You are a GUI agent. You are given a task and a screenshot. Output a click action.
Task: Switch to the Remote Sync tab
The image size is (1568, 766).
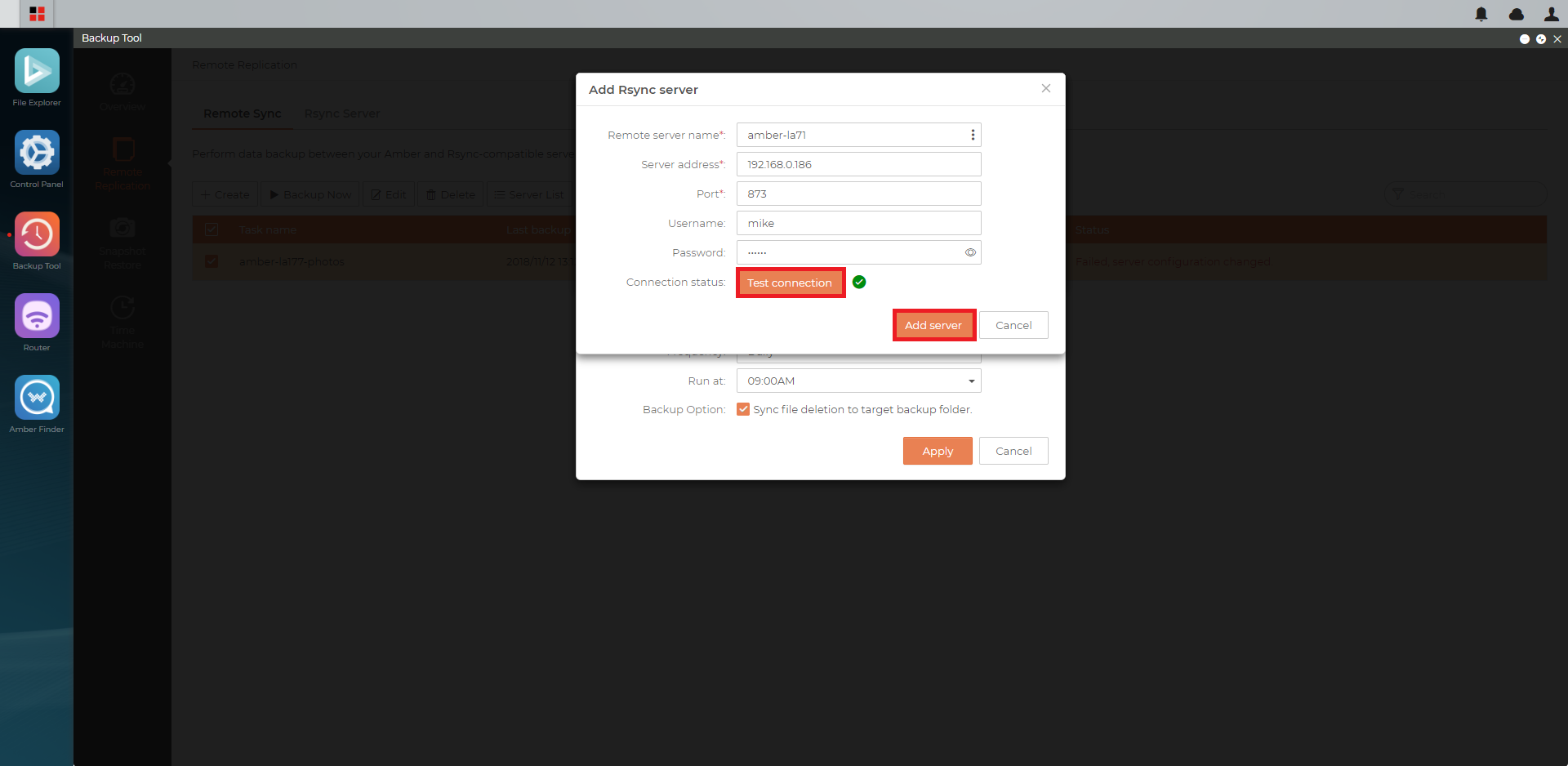[243, 114]
